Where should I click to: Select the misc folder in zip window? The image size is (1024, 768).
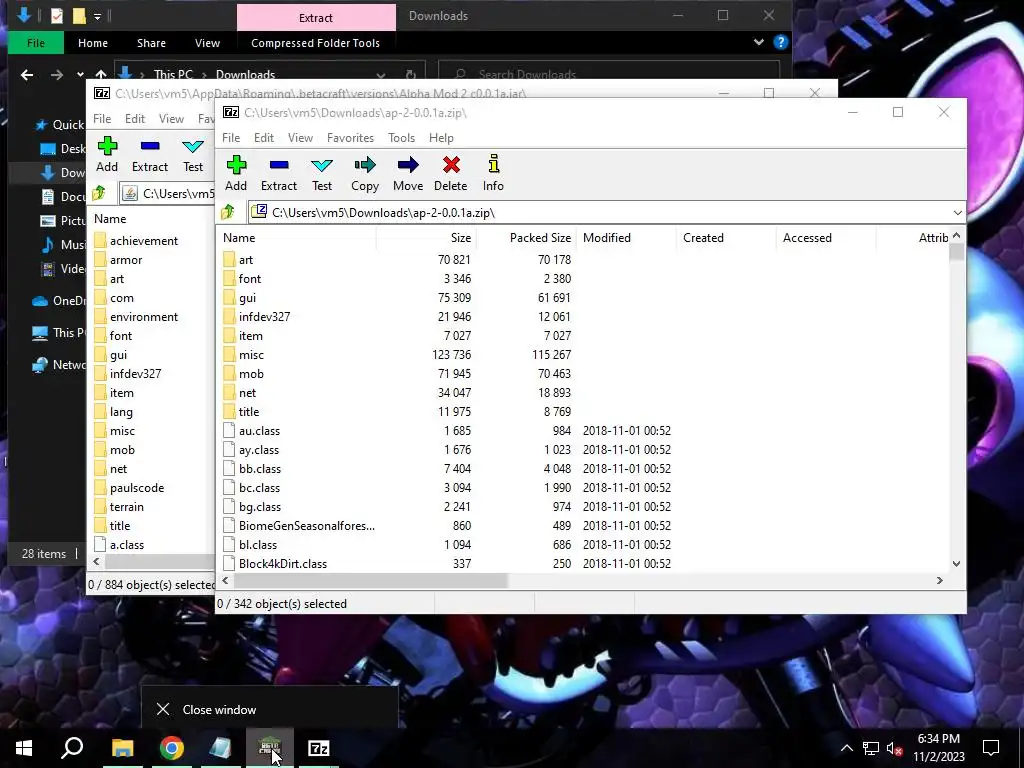pyautogui.click(x=251, y=355)
